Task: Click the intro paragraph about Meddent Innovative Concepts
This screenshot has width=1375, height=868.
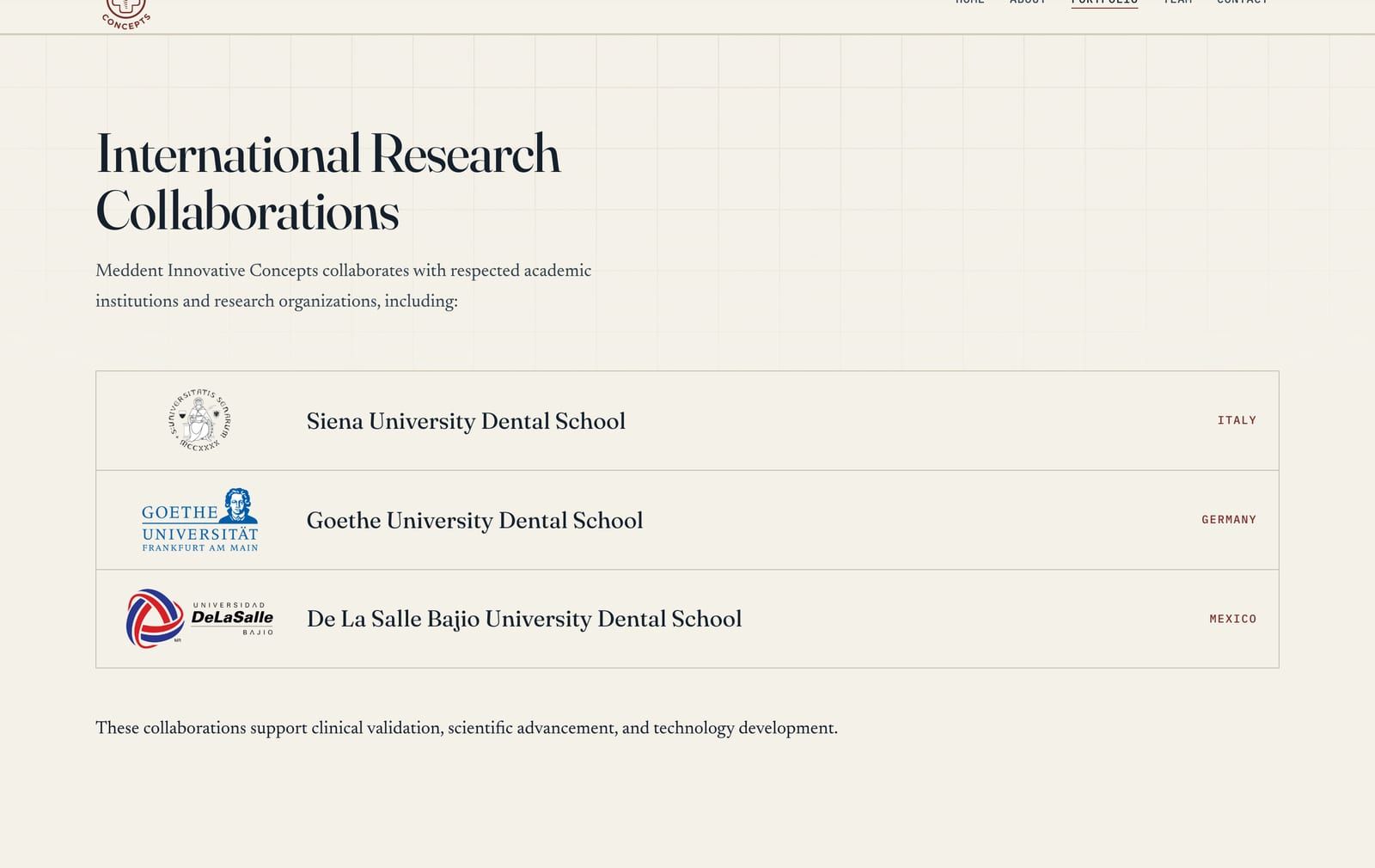Action: click(x=344, y=285)
